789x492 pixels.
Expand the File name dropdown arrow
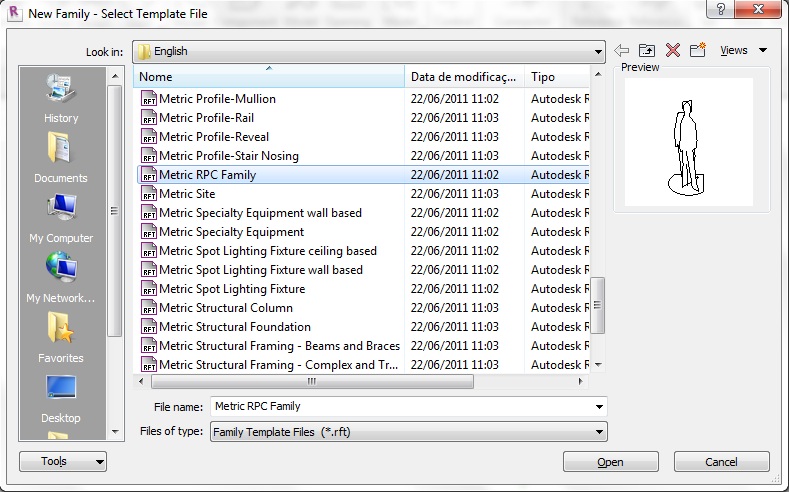(599, 406)
